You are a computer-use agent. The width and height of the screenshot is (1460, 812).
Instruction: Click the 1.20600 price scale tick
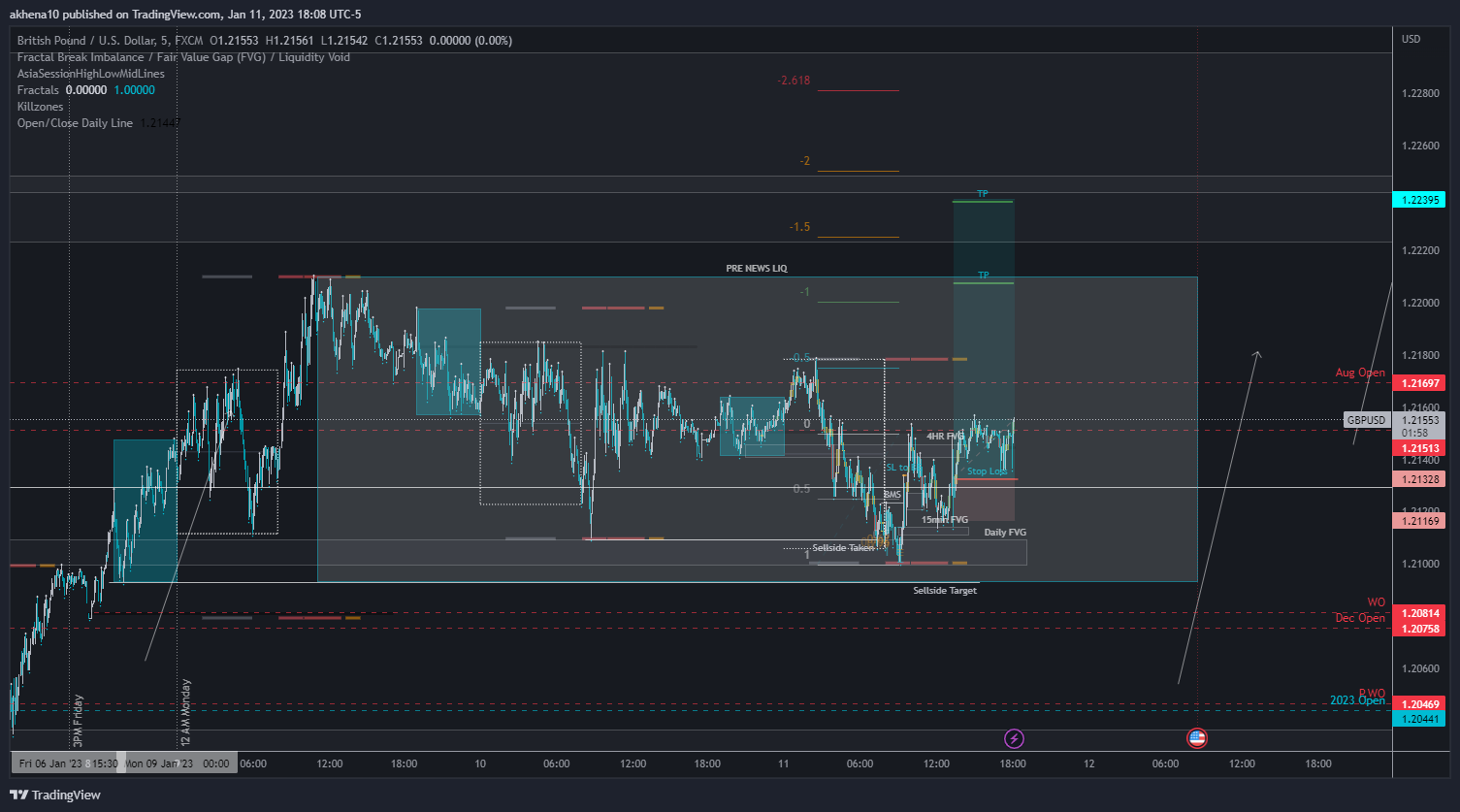tap(1420, 668)
